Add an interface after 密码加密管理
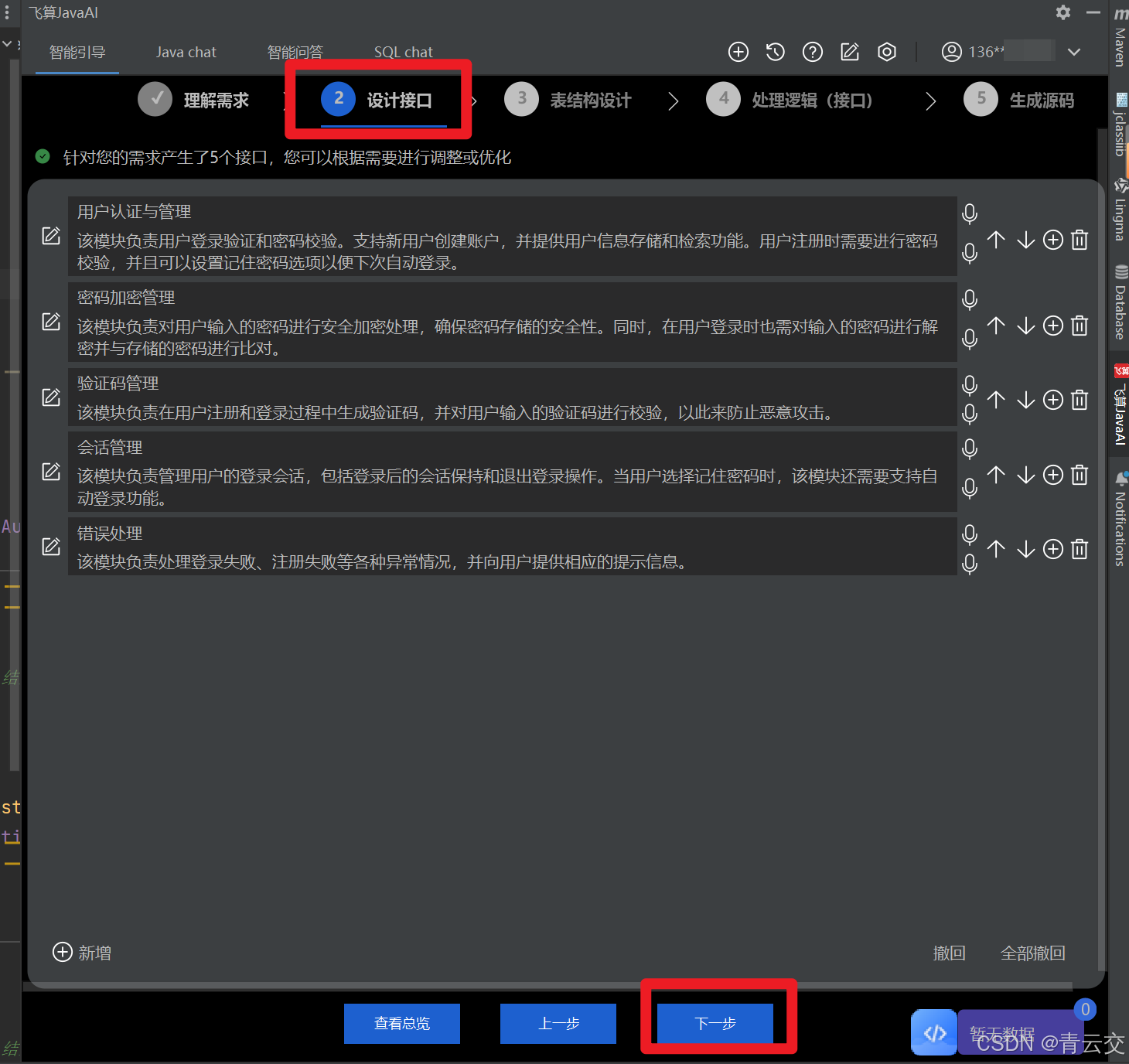 [x=1053, y=326]
